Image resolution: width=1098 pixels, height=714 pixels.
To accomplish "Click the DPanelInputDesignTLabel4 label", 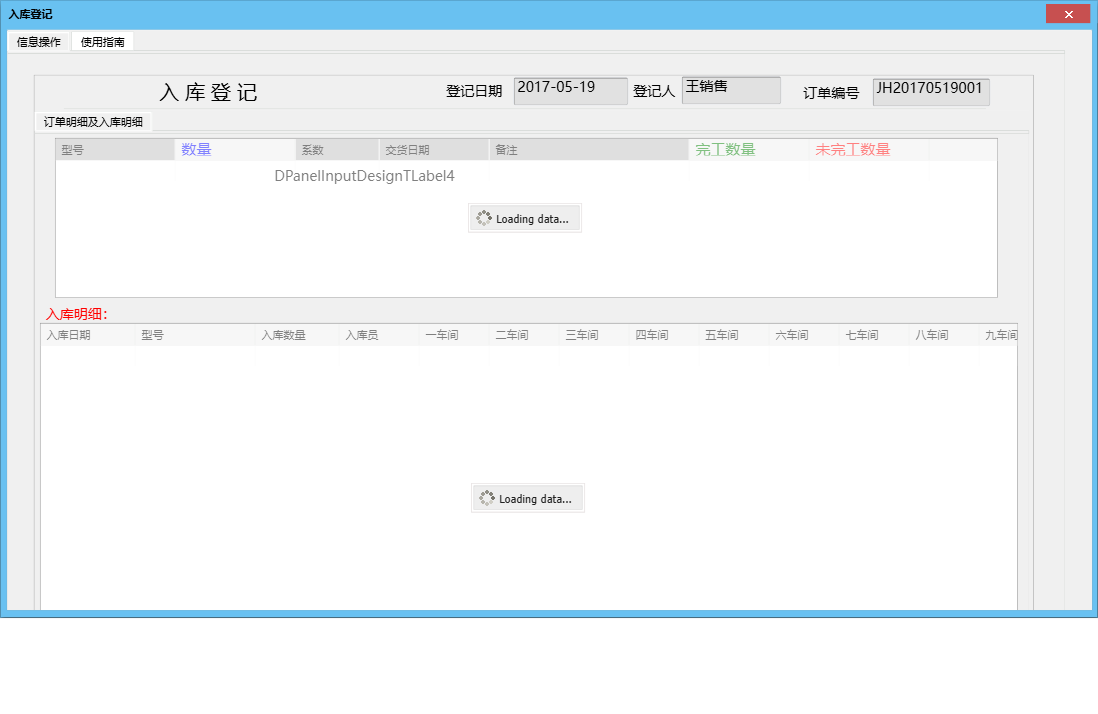I will (366, 175).
